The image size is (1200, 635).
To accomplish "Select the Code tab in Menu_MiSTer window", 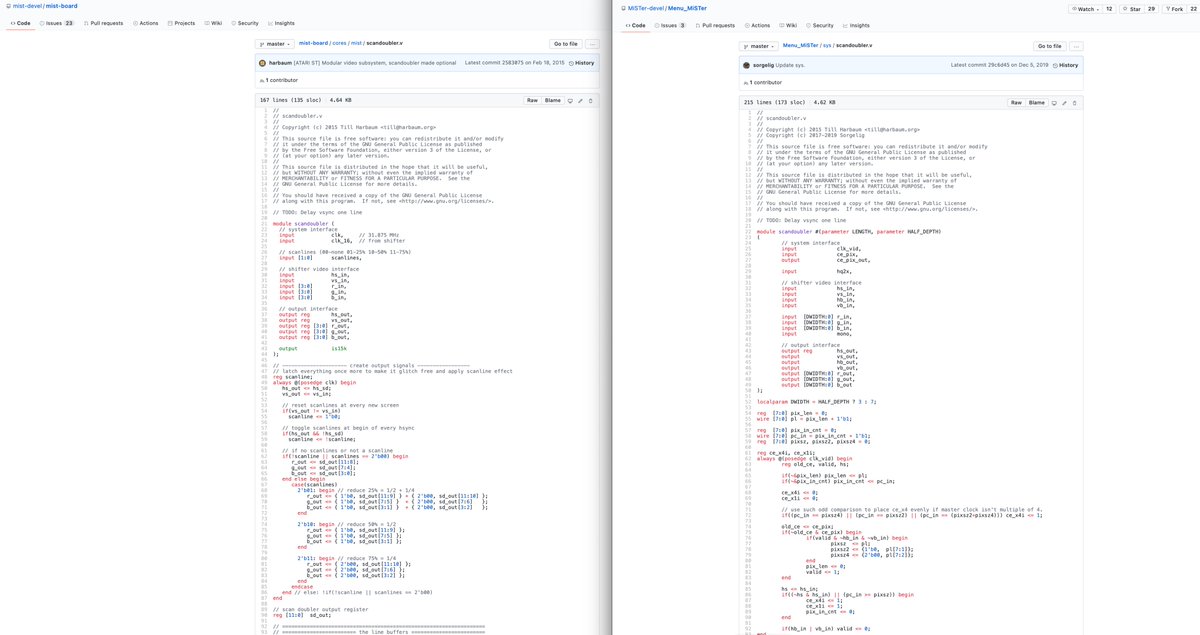I will point(634,25).
